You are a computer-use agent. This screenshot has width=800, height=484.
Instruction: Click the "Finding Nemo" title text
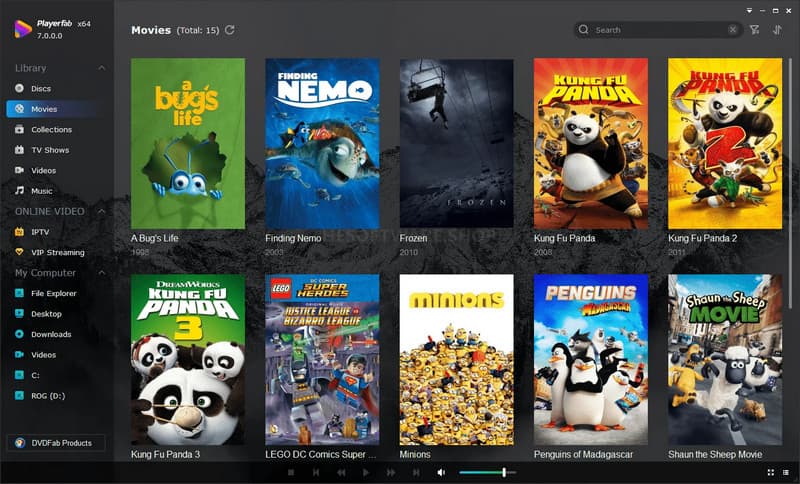(293, 238)
